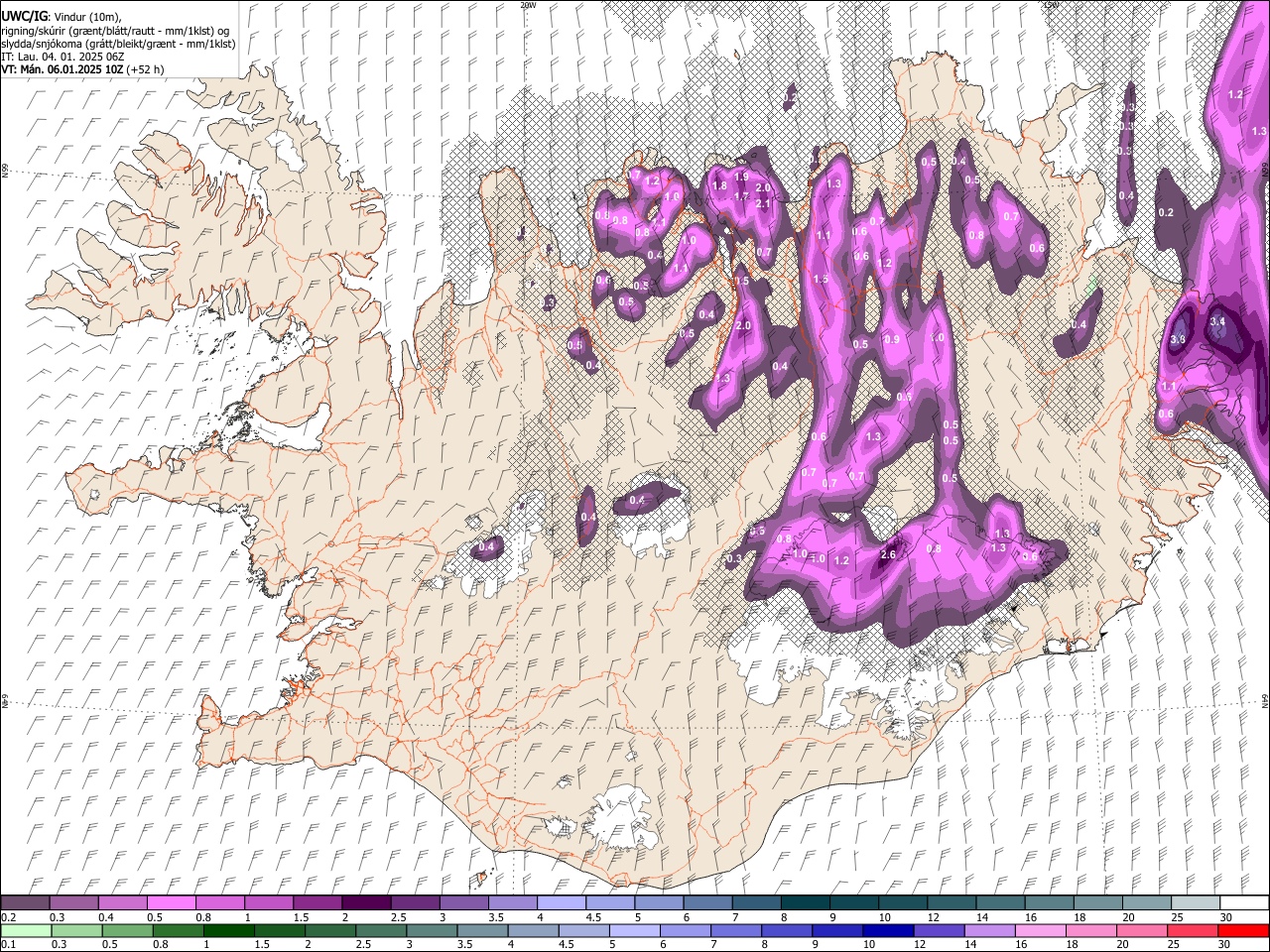1270x952 pixels.
Task: Click the 'VT: Mán. 06.01.2025 10Z' valid time
Action: (x=63, y=69)
